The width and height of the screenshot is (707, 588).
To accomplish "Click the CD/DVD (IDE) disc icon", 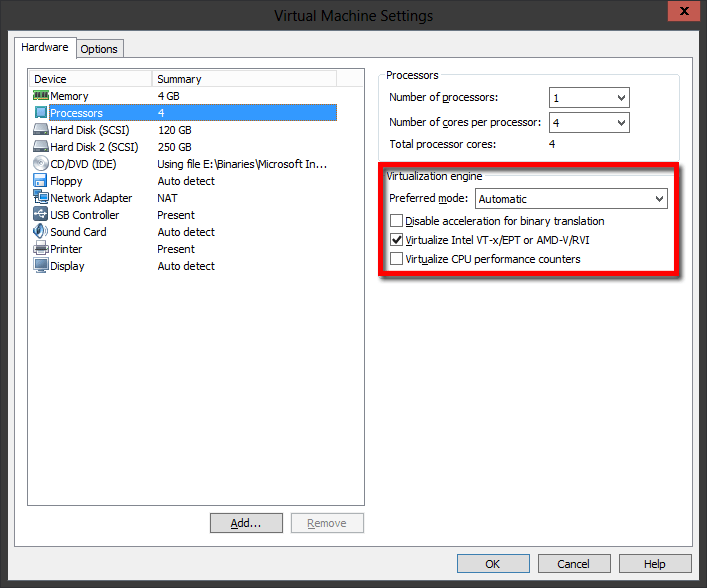I will pos(41,164).
